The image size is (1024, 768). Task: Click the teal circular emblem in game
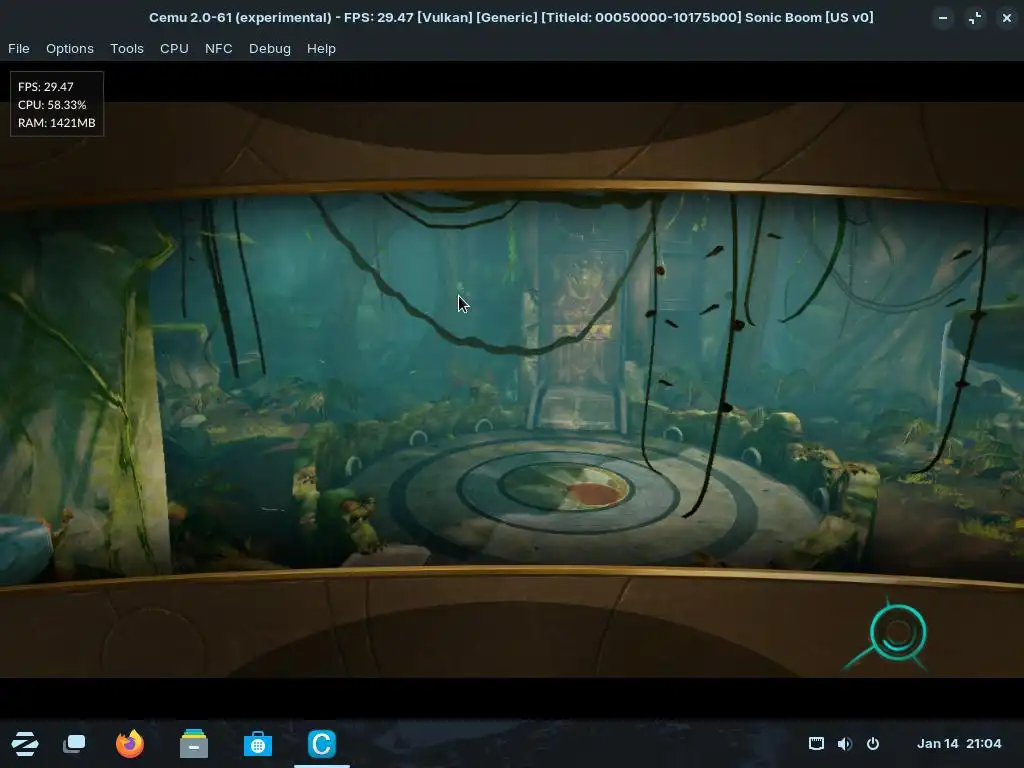[897, 632]
